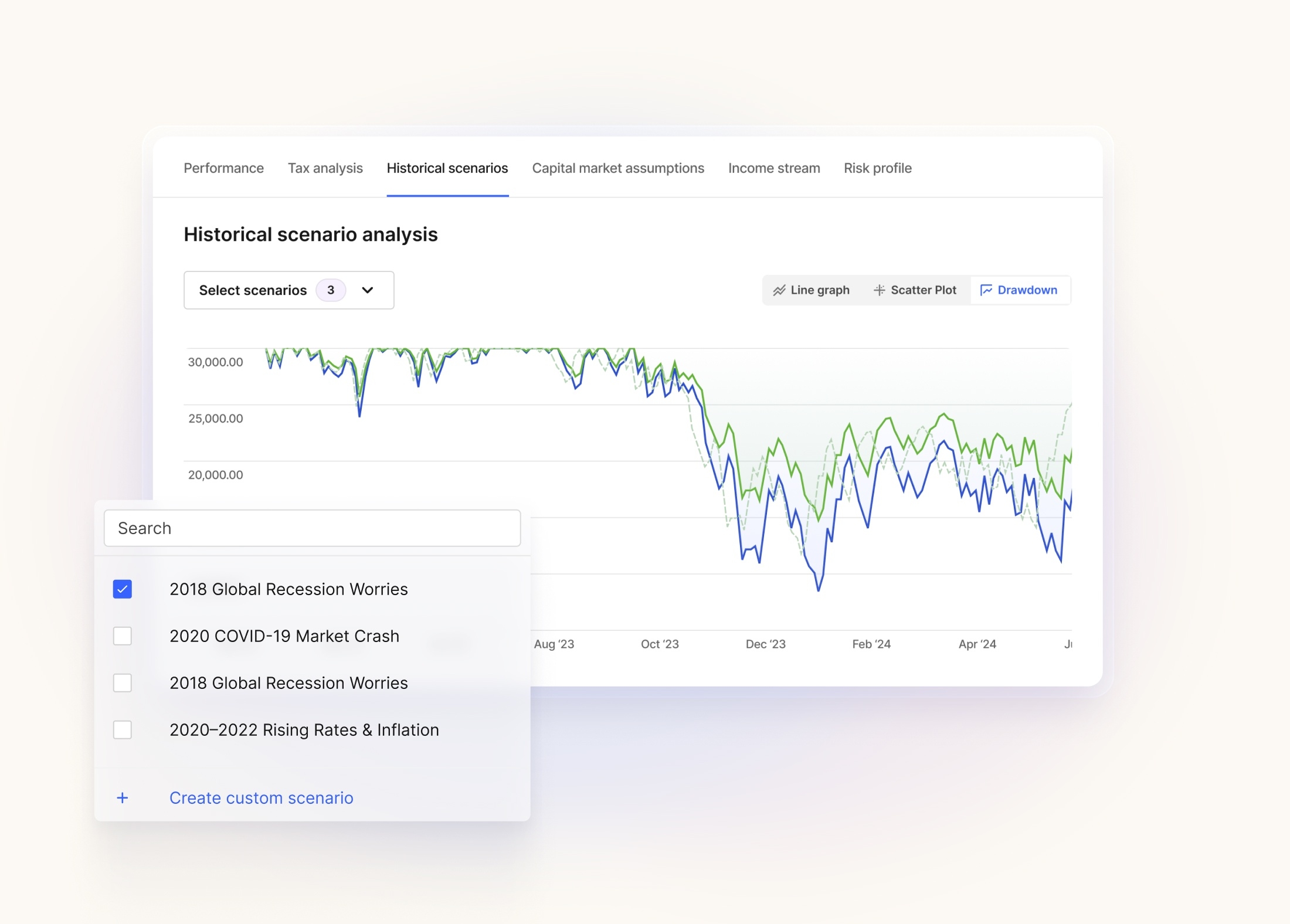Click the Create custom scenario link
The height and width of the screenshot is (924, 1290).
(261, 798)
